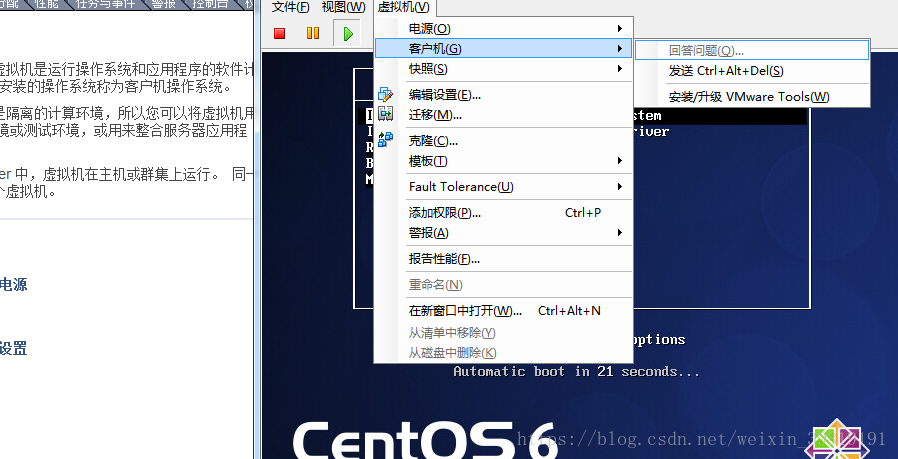Open the 视图(W) menu
The height and width of the screenshot is (459, 898).
[343, 7]
